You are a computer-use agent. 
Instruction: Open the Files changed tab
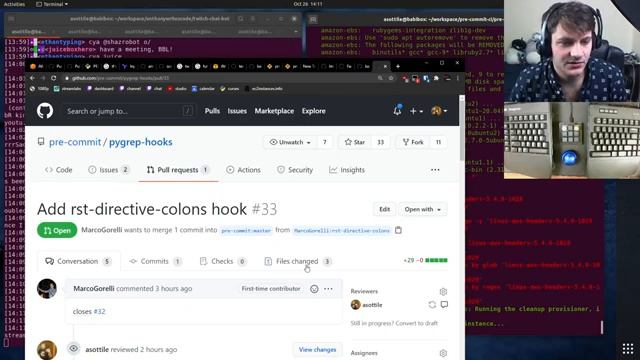pos(298,261)
